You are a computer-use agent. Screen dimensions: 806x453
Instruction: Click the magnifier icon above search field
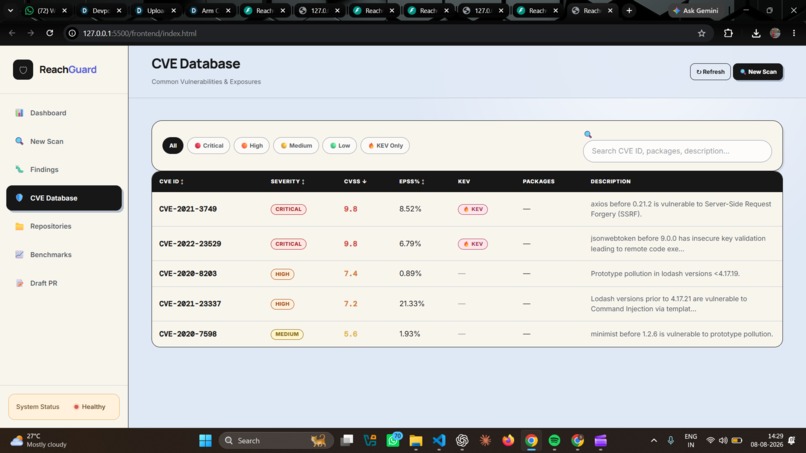[x=588, y=134]
